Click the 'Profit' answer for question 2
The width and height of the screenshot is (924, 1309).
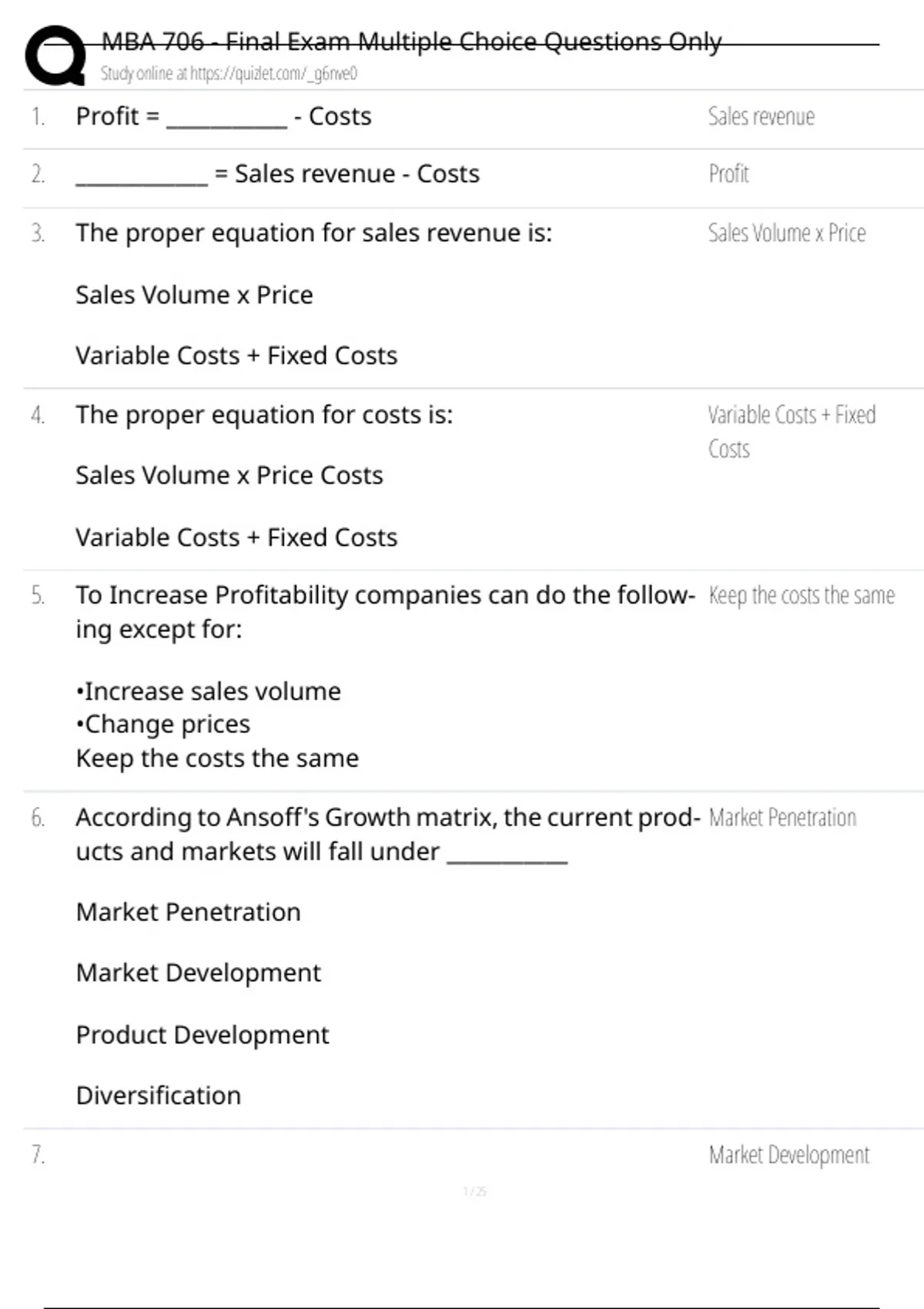coord(728,174)
